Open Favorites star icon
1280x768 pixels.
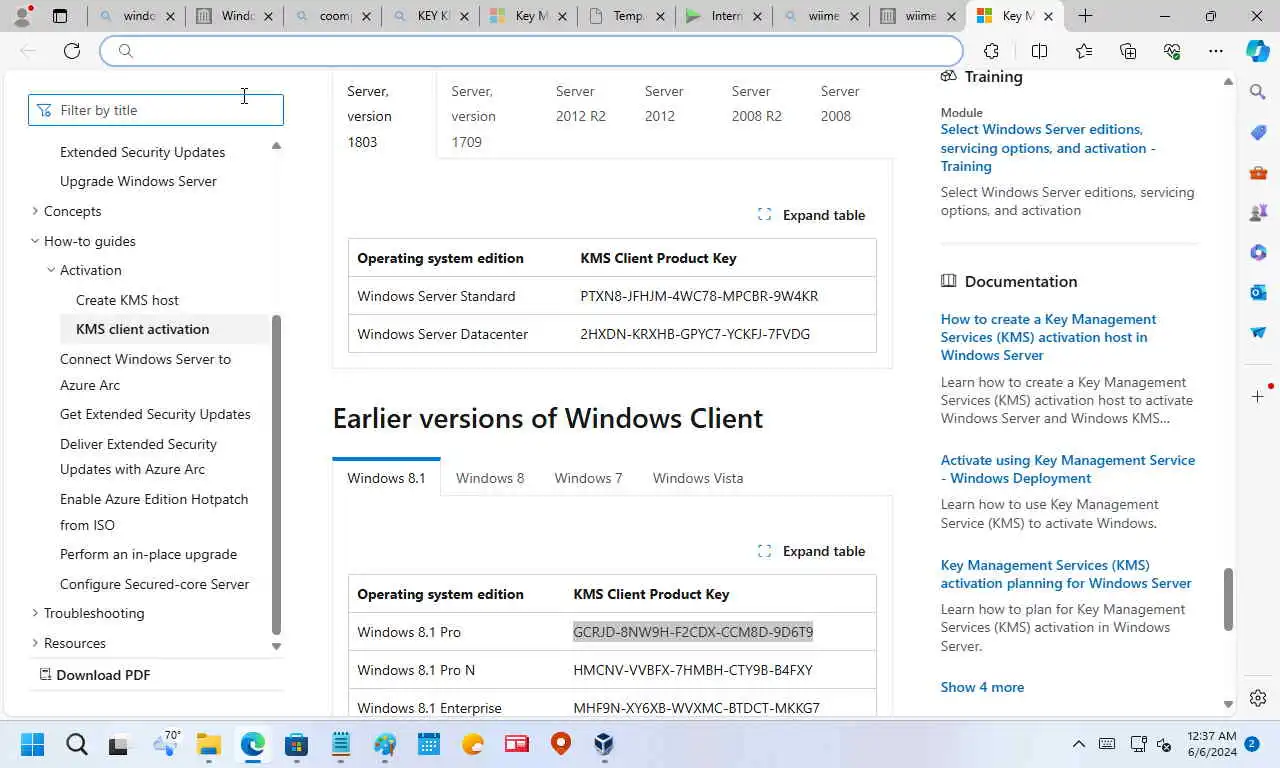click(x=1084, y=51)
